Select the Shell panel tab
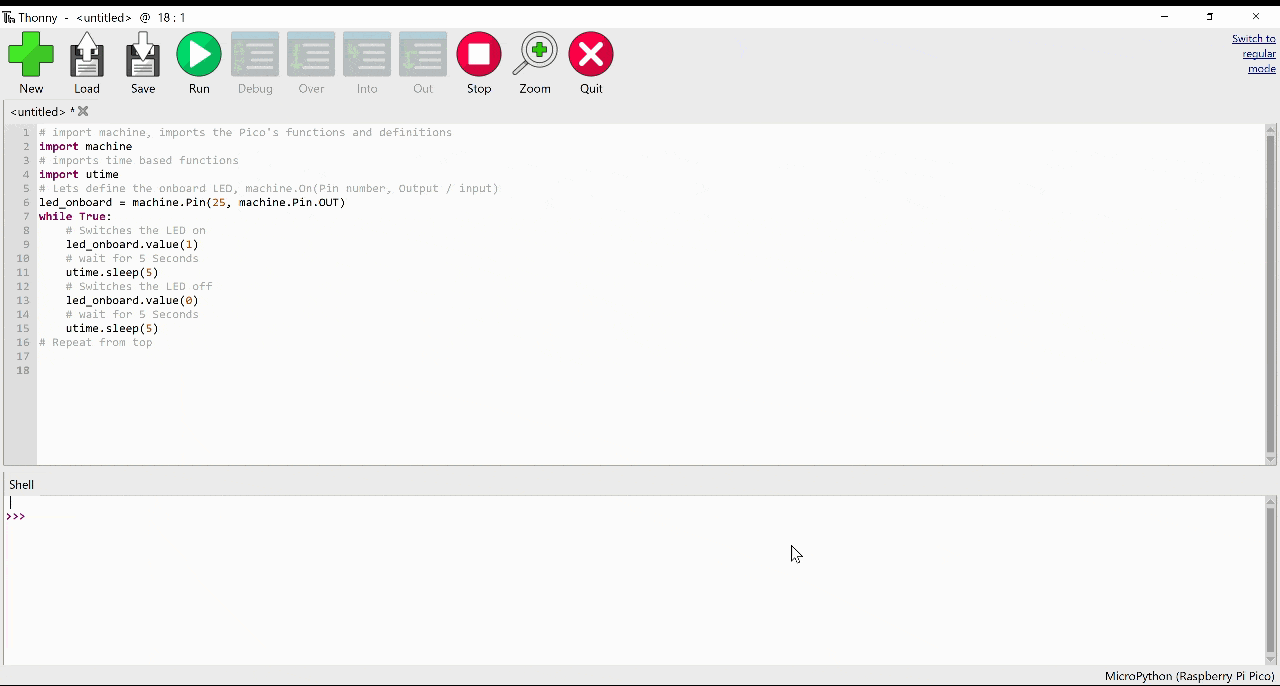The width and height of the screenshot is (1280, 686). (x=21, y=485)
